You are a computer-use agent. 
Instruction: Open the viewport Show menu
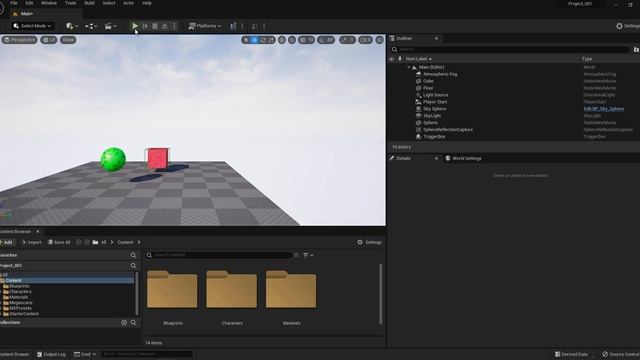click(68, 40)
